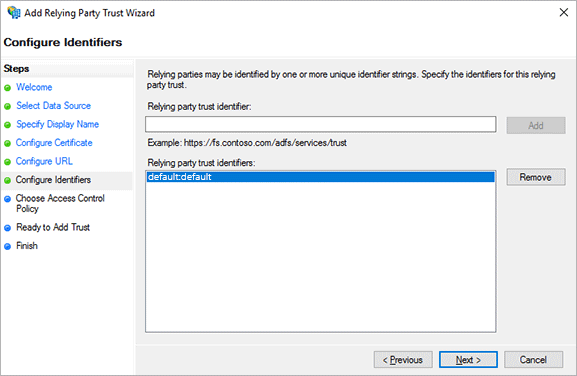Click the Configure Identifiers page heading
The image size is (577, 376).
pyautogui.click(x=63, y=42)
